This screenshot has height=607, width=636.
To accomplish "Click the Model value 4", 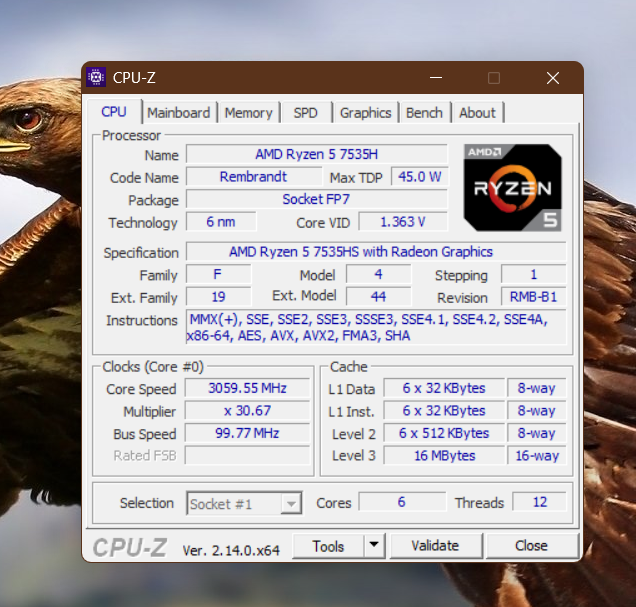I will click(378, 275).
